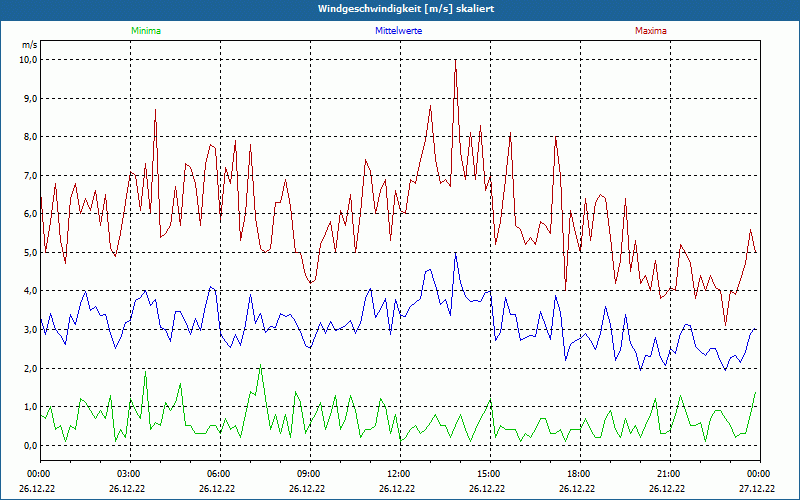The height and width of the screenshot is (500, 800).
Task: Click the 9,0 y-axis value
Action: (x=31, y=98)
